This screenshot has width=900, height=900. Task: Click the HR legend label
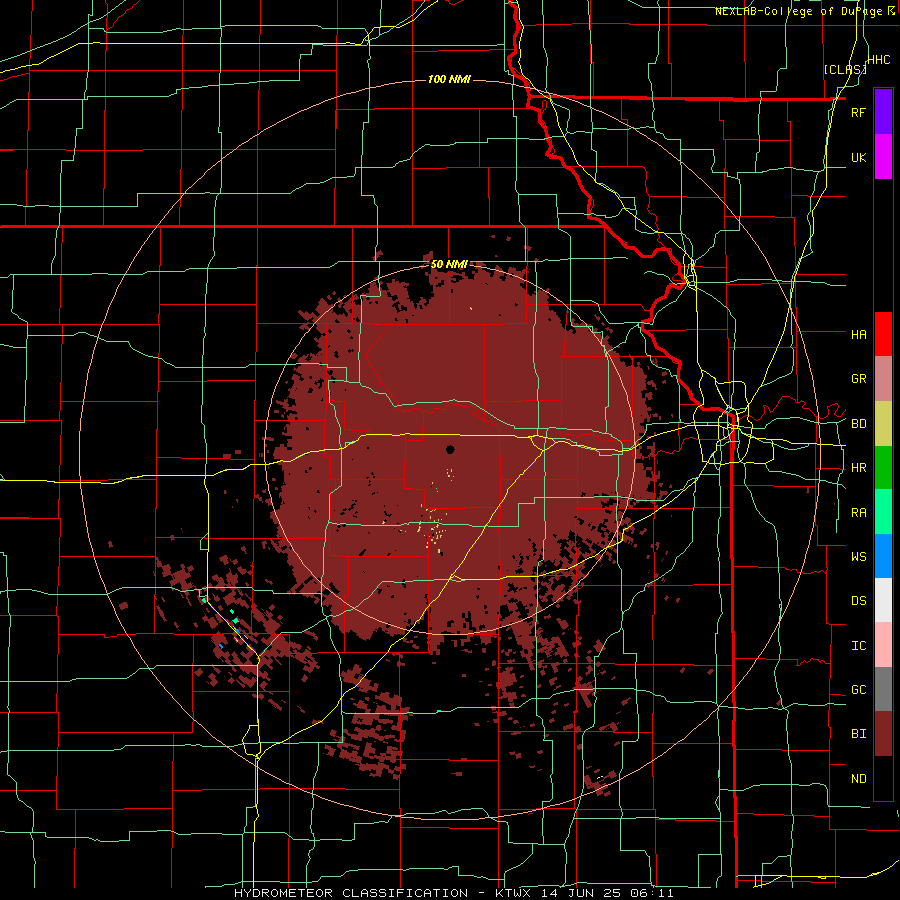[858, 468]
